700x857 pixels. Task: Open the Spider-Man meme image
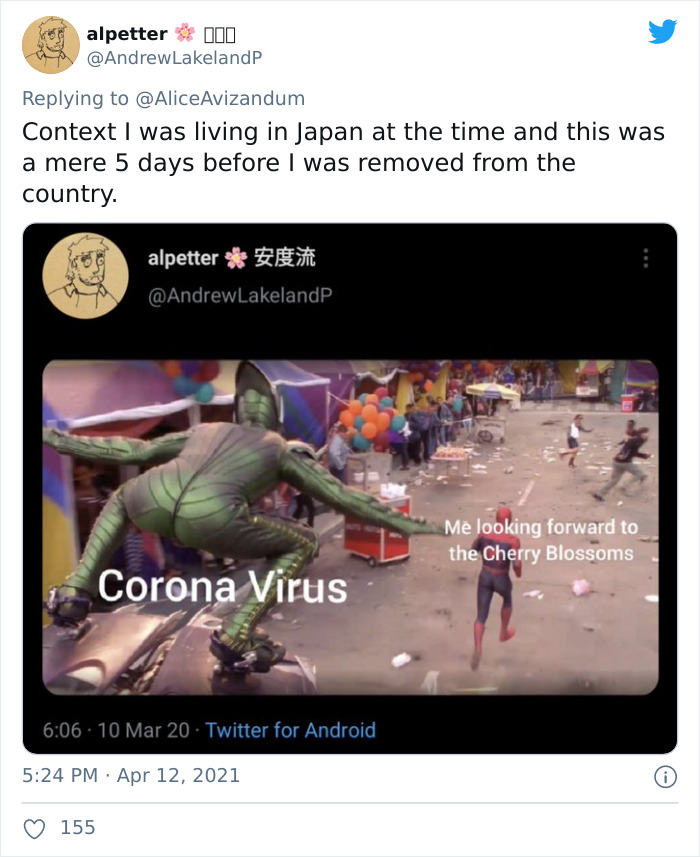pyautogui.click(x=350, y=527)
